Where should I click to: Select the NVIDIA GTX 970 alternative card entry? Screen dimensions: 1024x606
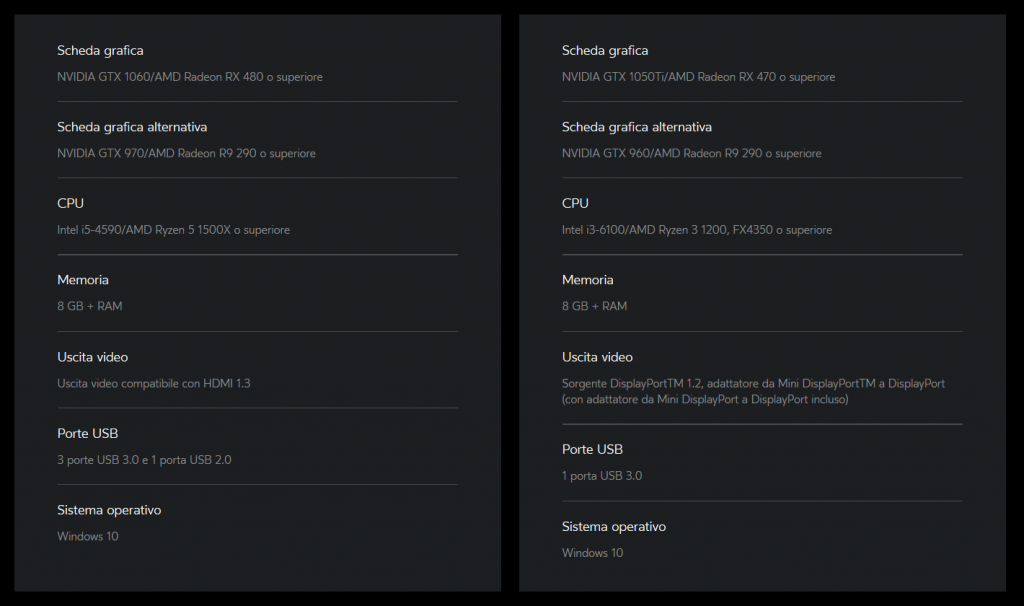coord(186,153)
